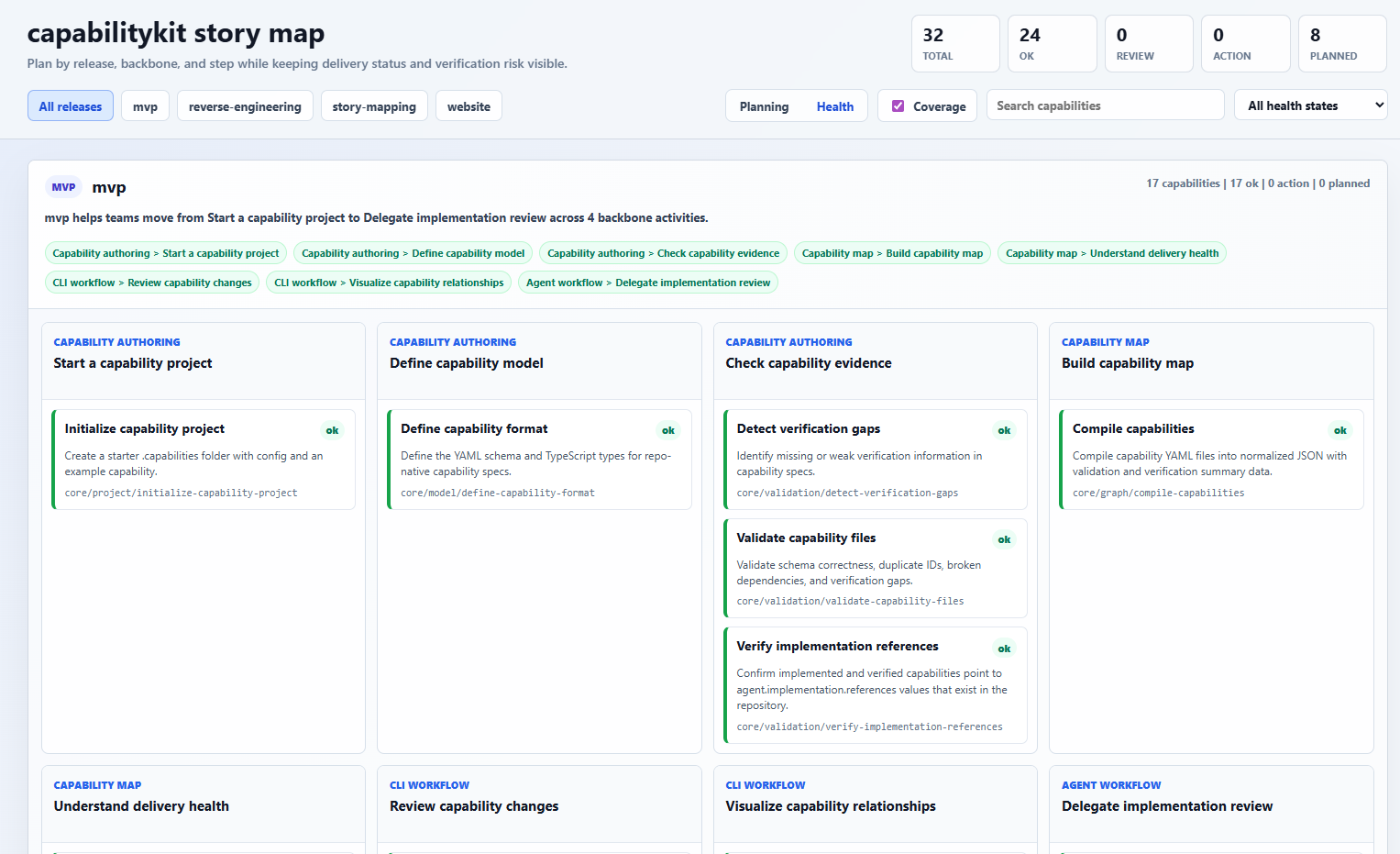Screen dimensions: 1400x854
Task: Click ok badge on Validate capability files
Action: click(1004, 539)
